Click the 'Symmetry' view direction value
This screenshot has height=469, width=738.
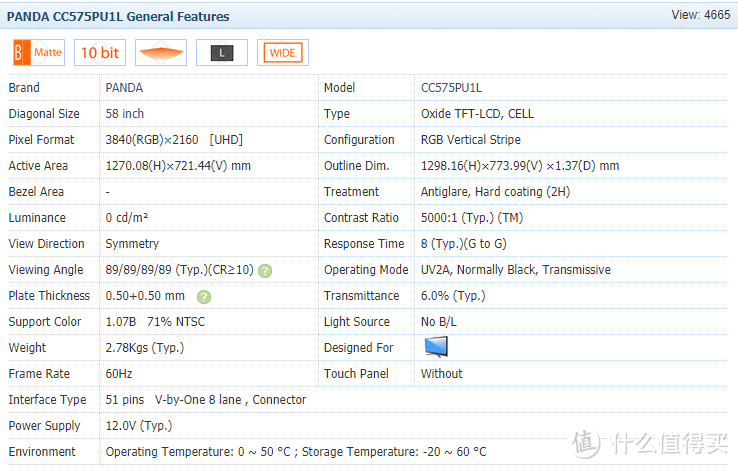coord(132,244)
